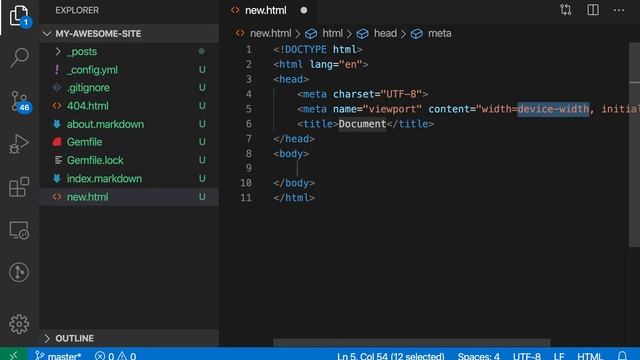Click the closing body tag line

tap(294, 183)
